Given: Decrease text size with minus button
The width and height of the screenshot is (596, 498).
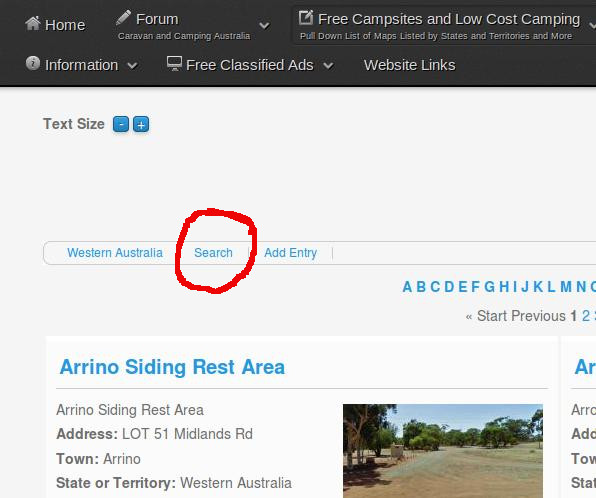Looking at the screenshot, I should pyautogui.click(x=121, y=124).
